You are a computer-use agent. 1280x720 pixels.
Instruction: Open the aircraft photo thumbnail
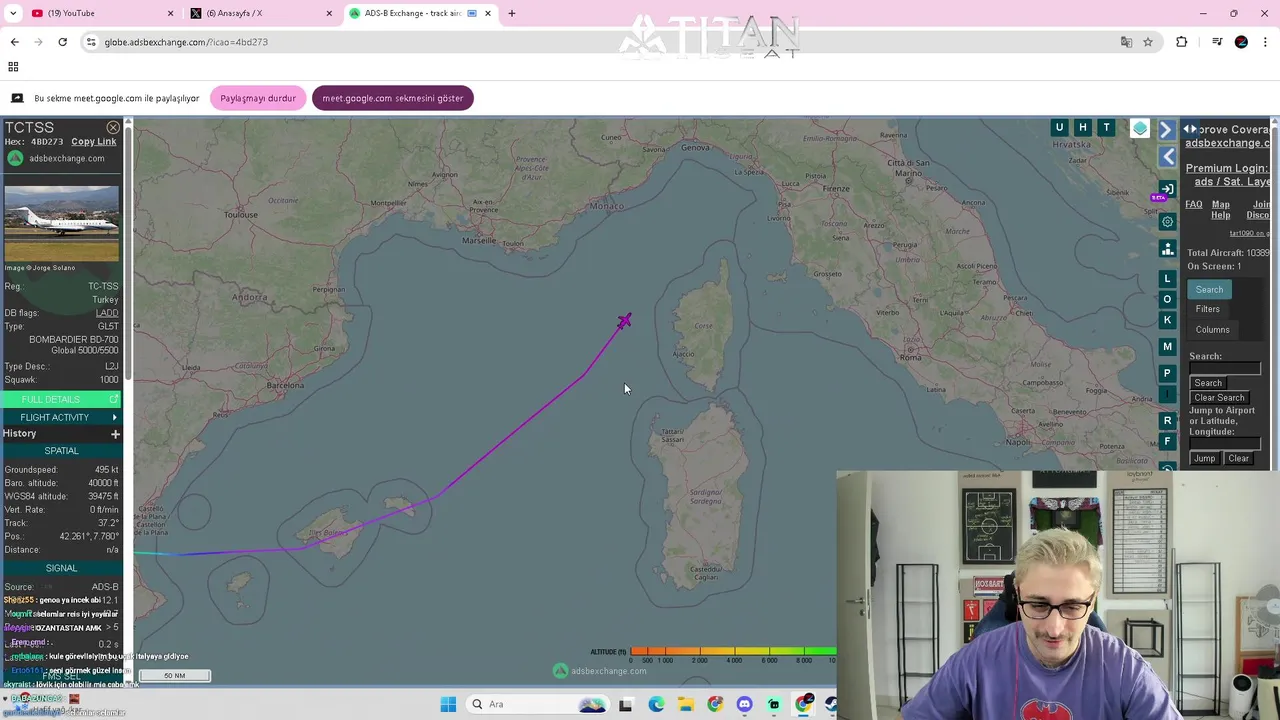[61, 223]
